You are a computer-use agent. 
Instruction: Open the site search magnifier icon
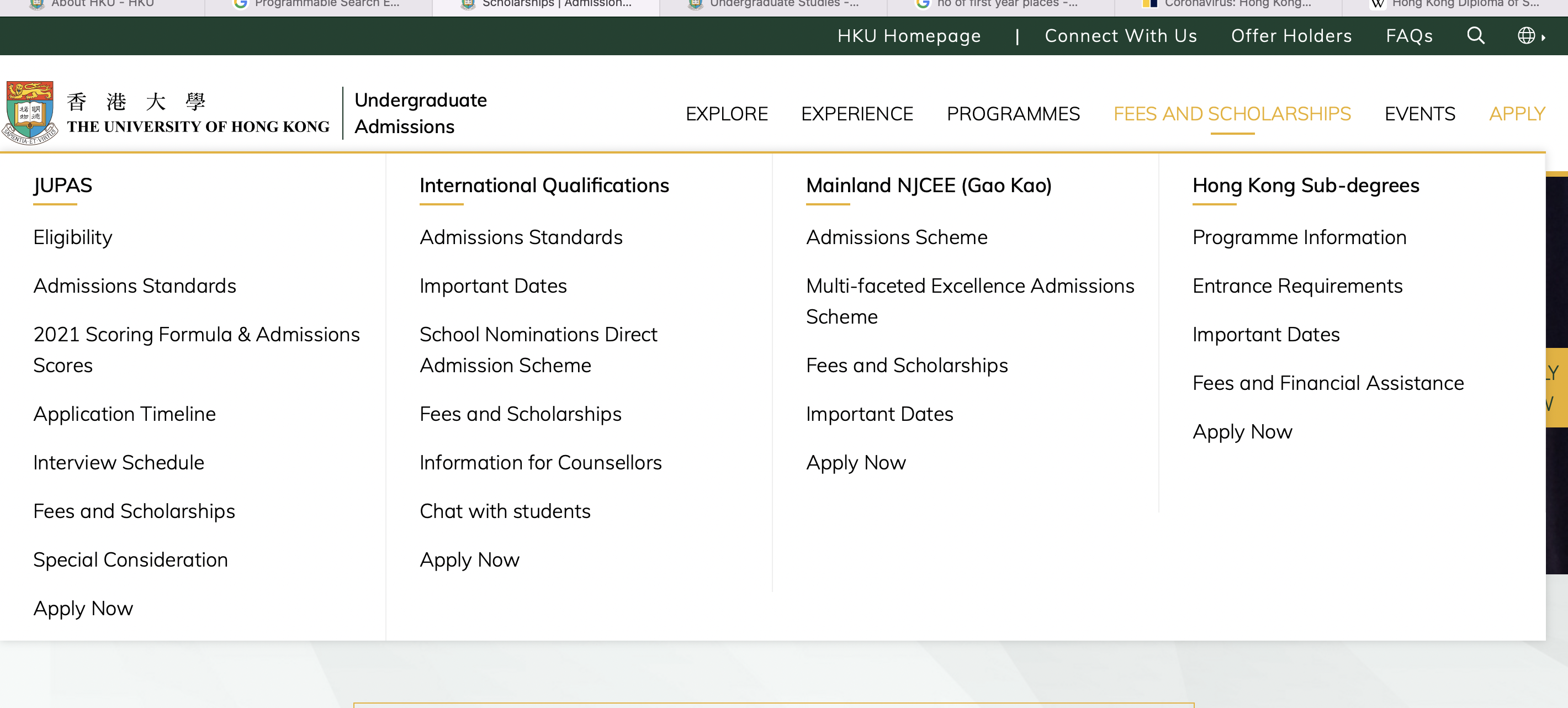(x=1475, y=36)
